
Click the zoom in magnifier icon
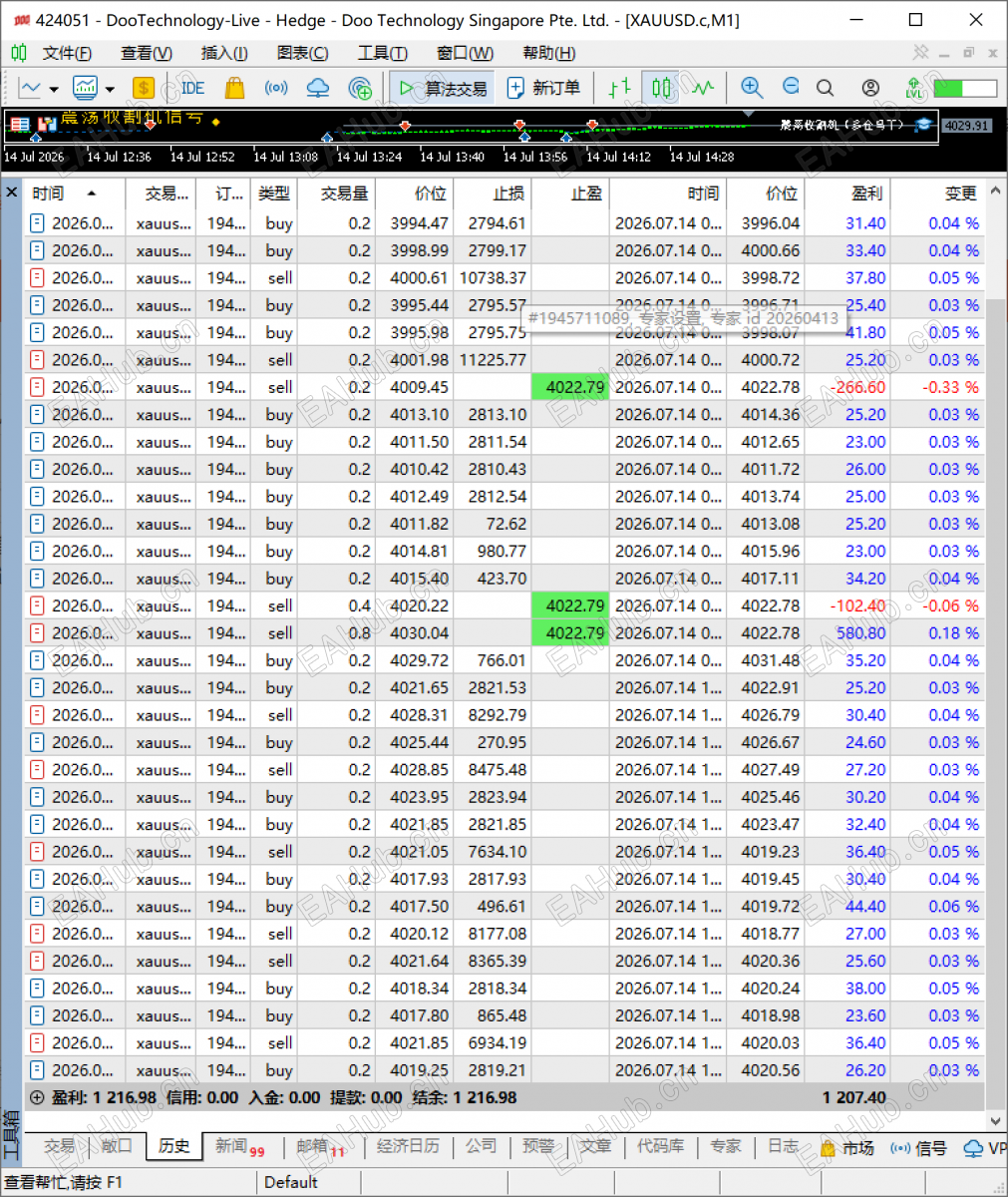pyautogui.click(x=752, y=88)
